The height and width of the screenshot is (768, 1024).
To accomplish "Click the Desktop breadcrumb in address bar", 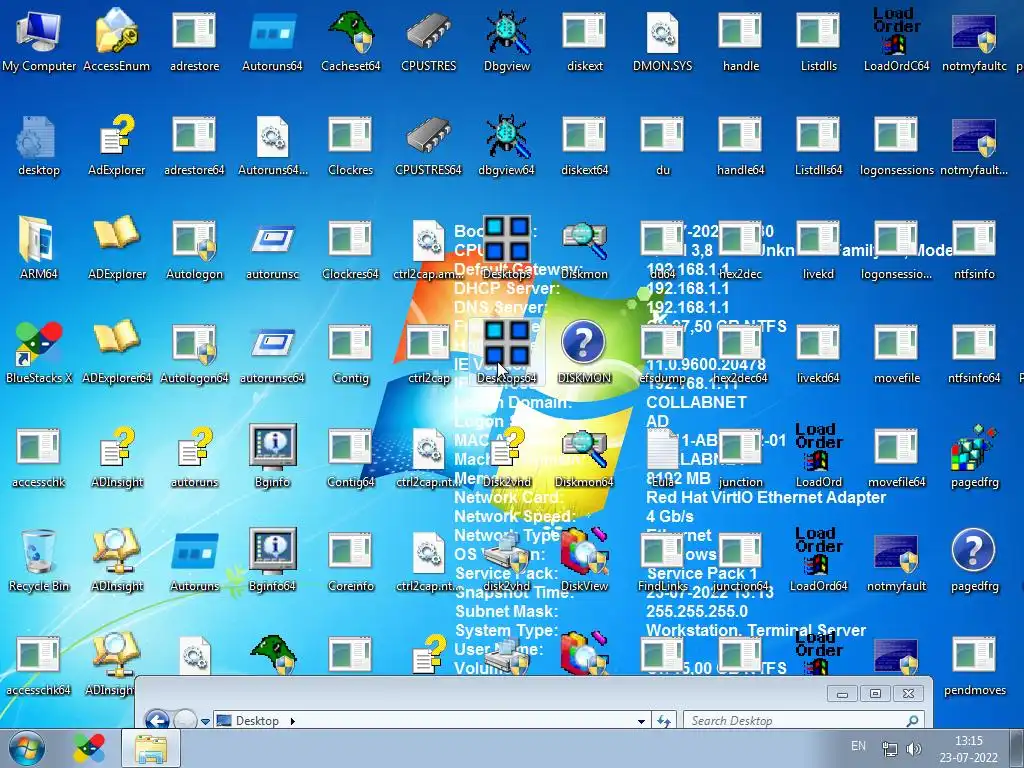I will tap(257, 721).
